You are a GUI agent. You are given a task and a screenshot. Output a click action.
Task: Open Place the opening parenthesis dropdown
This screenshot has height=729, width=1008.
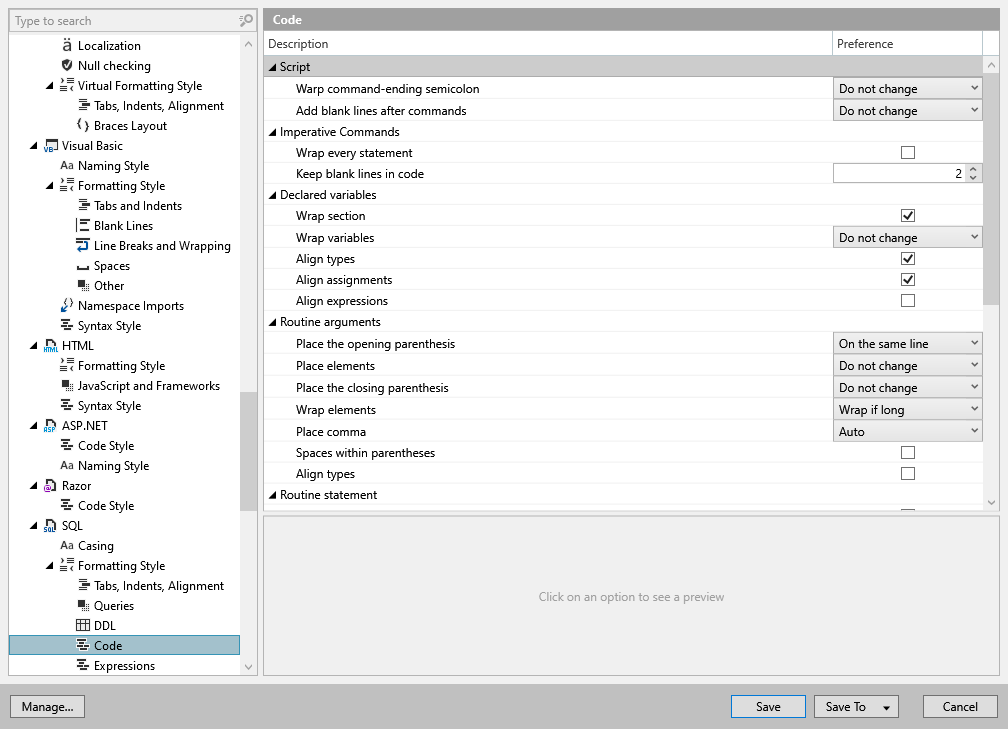pos(907,343)
